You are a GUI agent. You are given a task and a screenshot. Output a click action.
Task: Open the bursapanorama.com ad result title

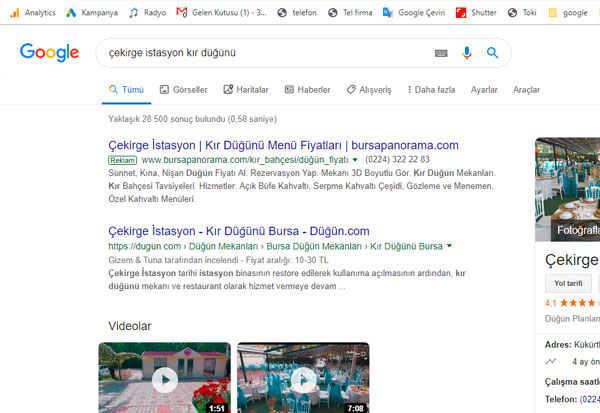point(283,145)
